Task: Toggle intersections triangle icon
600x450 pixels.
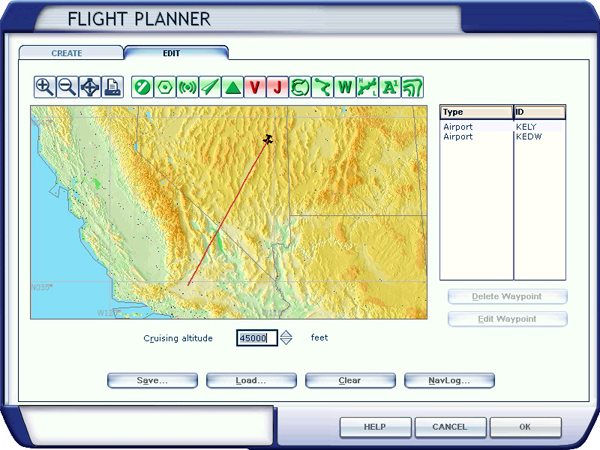Action: pos(233,87)
